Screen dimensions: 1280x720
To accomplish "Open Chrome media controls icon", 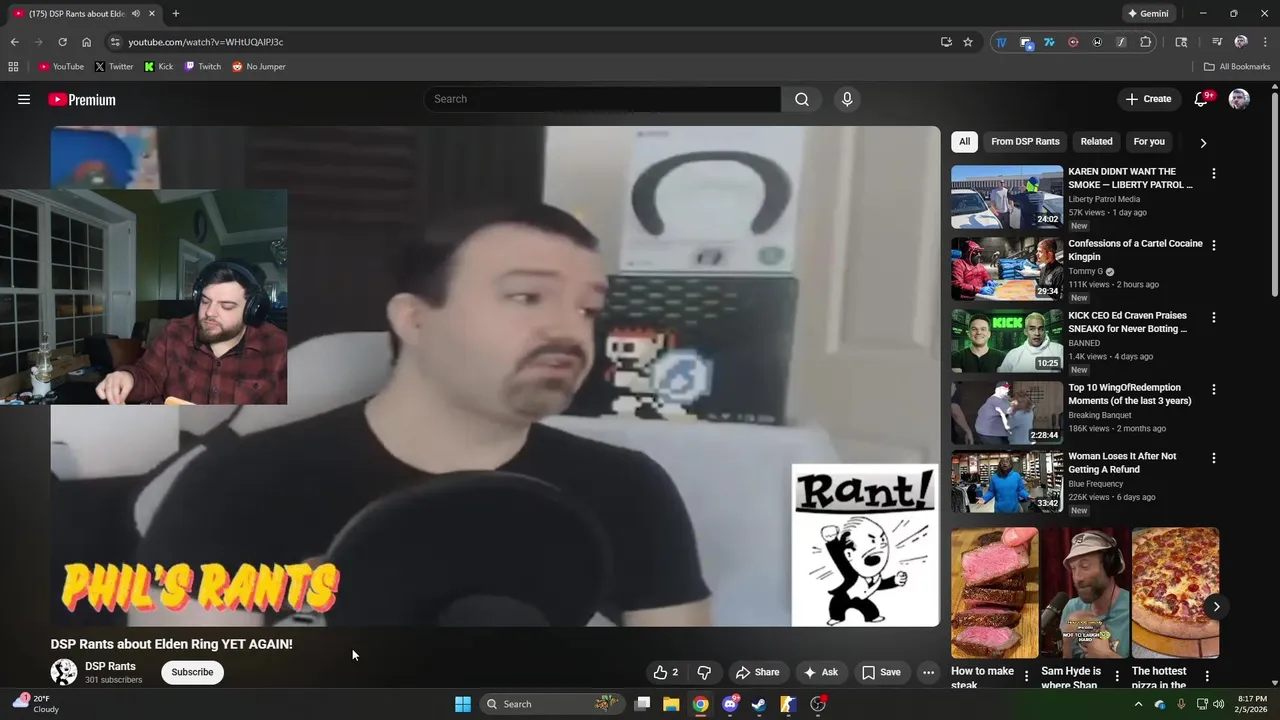I will [1217, 42].
